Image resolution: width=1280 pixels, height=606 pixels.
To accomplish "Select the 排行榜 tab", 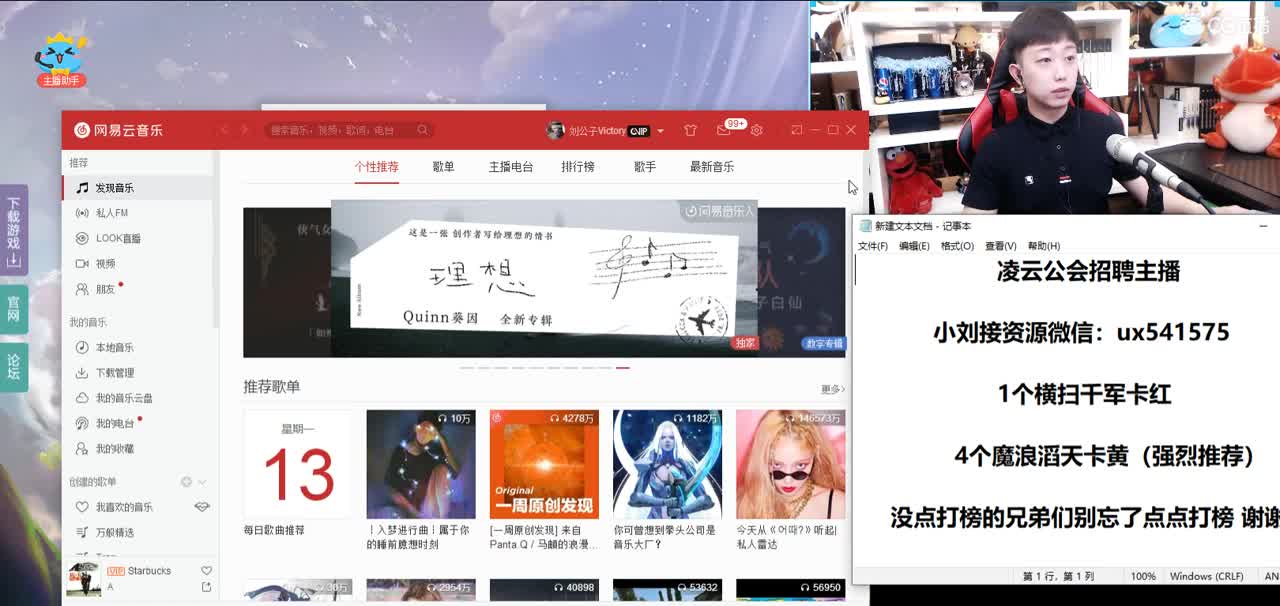I will pyautogui.click(x=578, y=167).
